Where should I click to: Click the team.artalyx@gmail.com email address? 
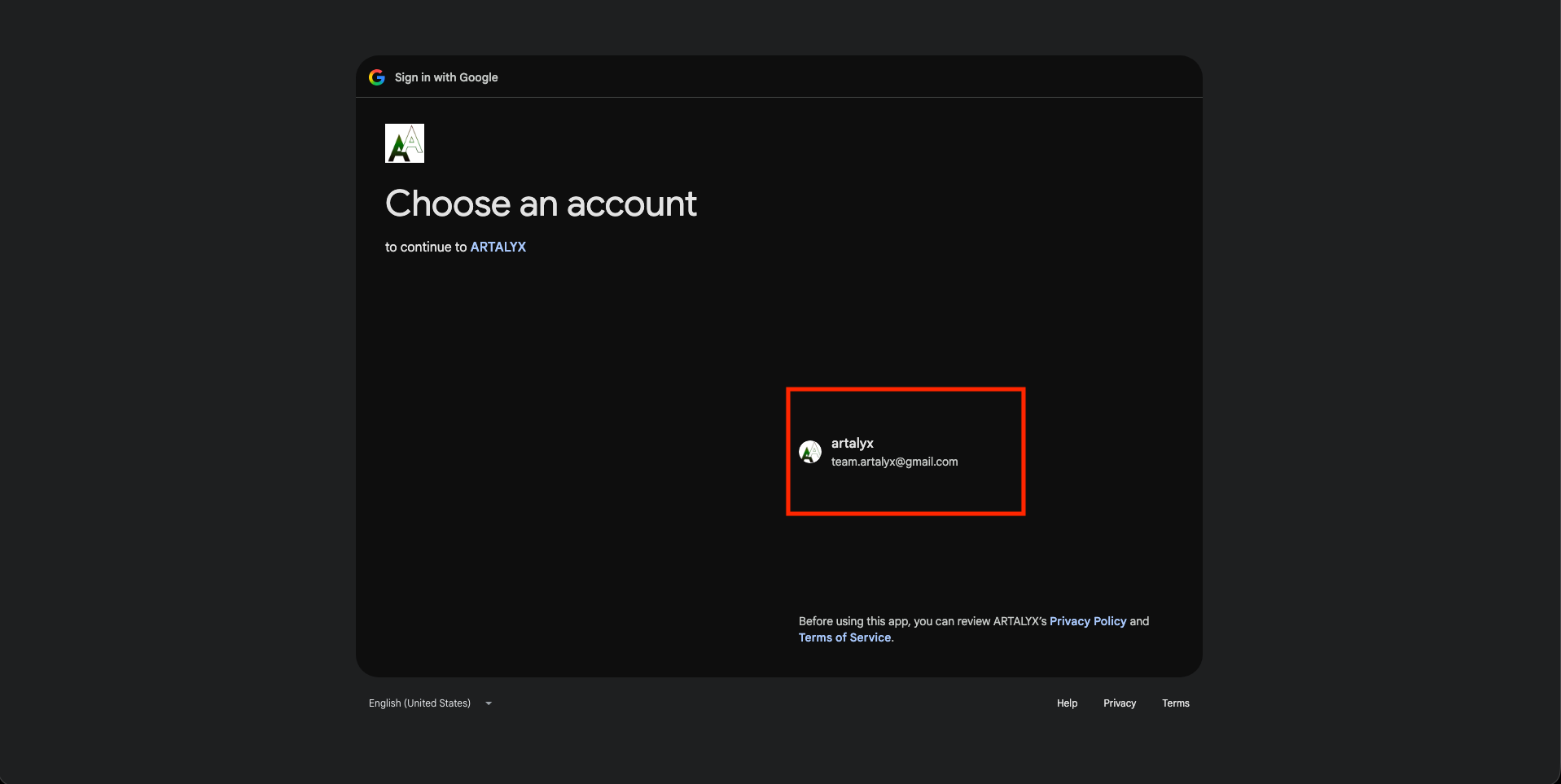[x=894, y=462]
